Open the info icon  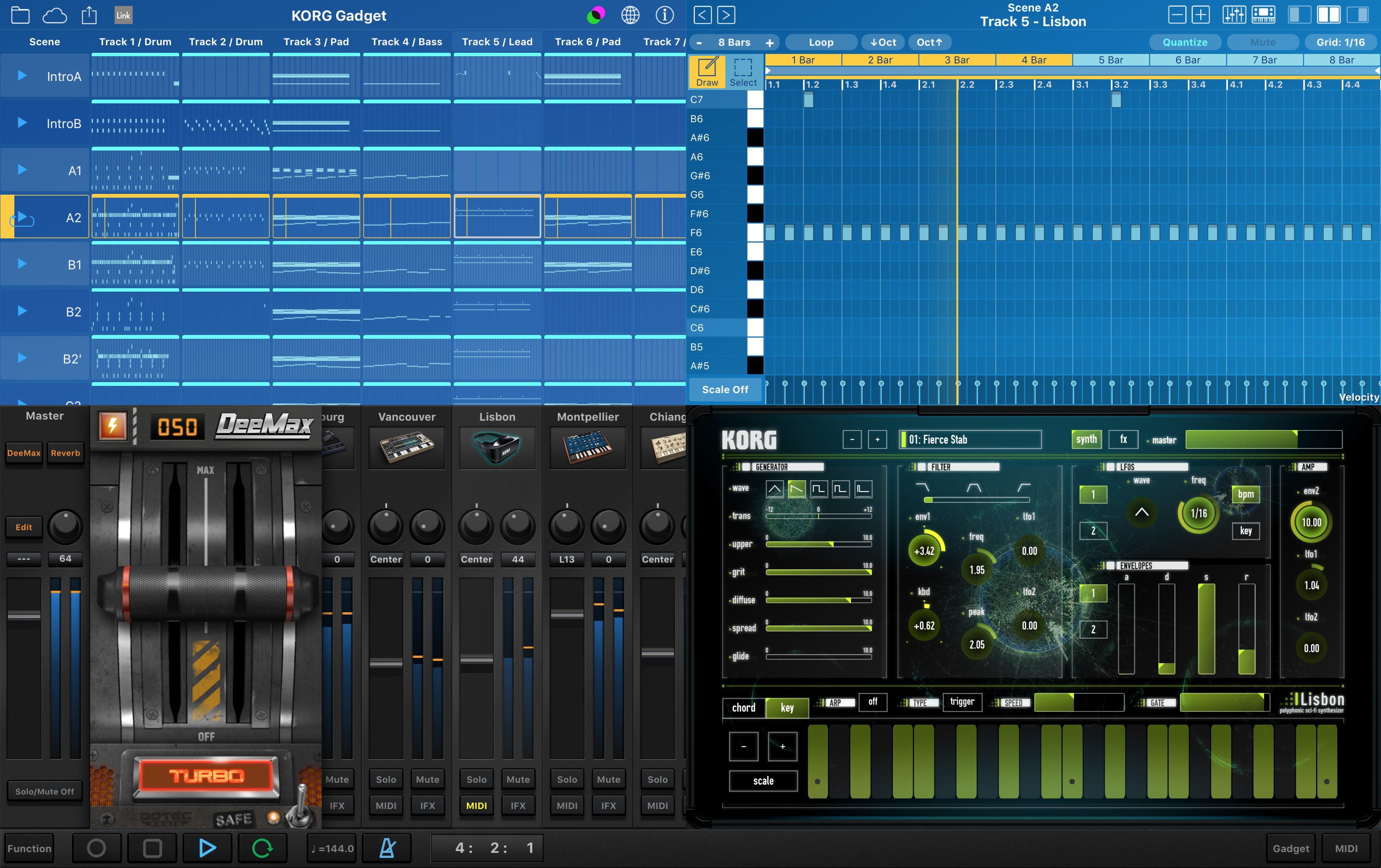665,15
